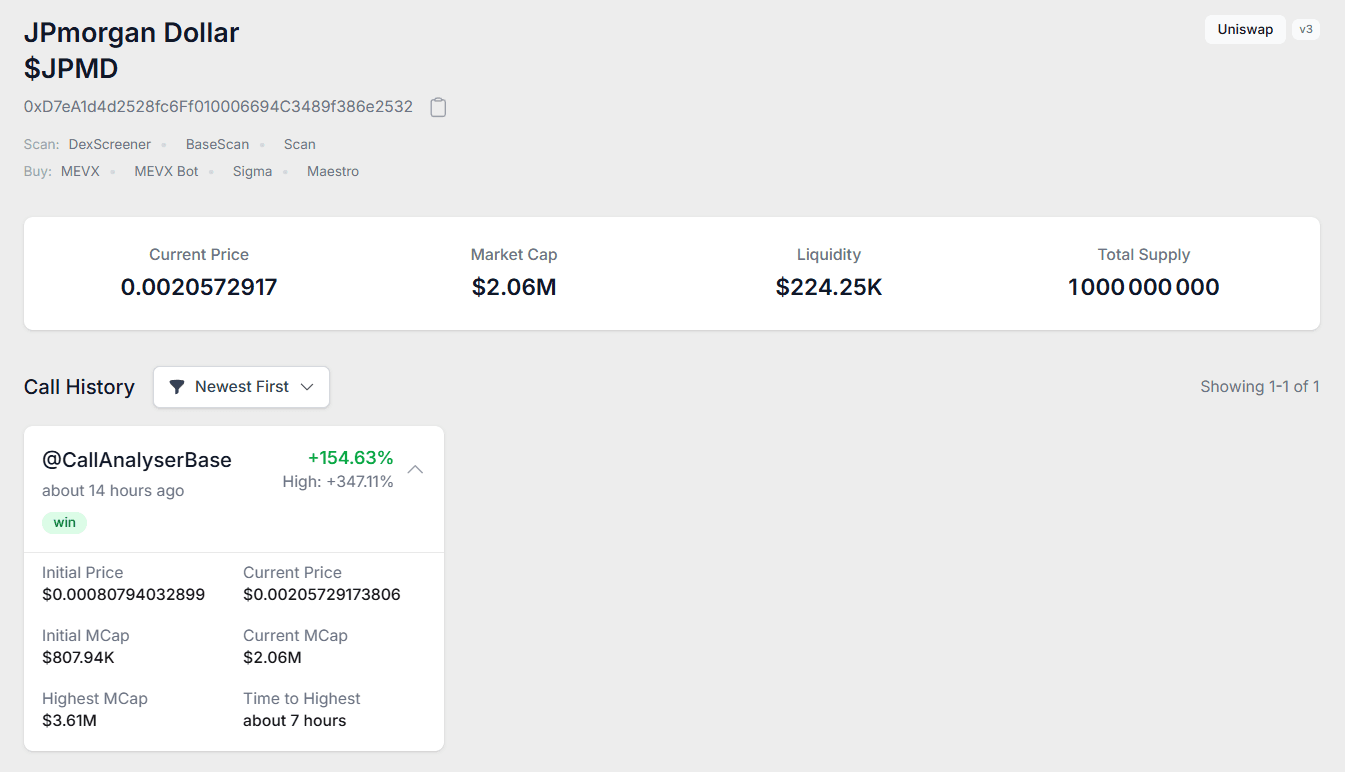The height and width of the screenshot is (772, 1345).
Task: Click the +154.63% gain value
Action: pos(350,458)
